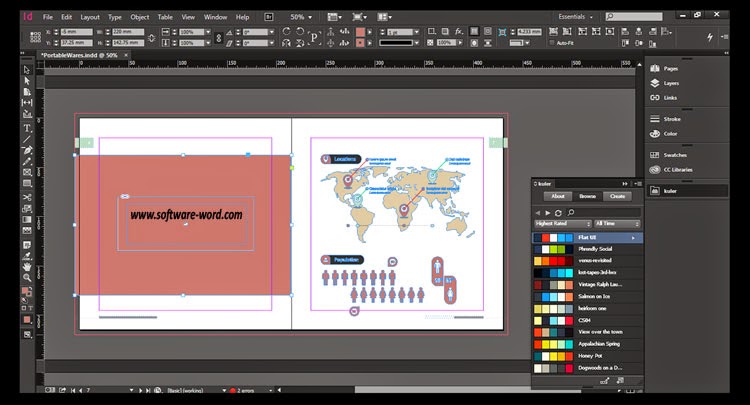Click the Create button in Kuler panel
This screenshot has width=750, height=405.
point(618,196)
